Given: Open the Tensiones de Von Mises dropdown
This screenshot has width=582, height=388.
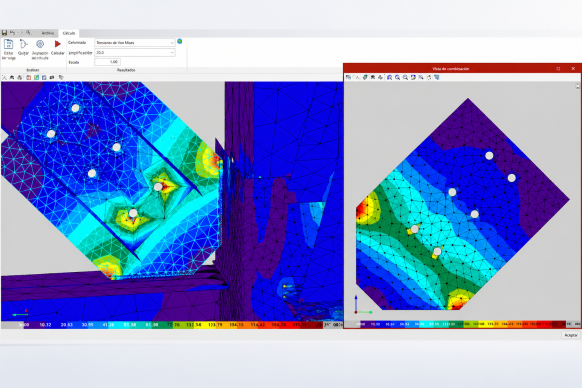Looking at the screenshot, I should tap(135, 43).
